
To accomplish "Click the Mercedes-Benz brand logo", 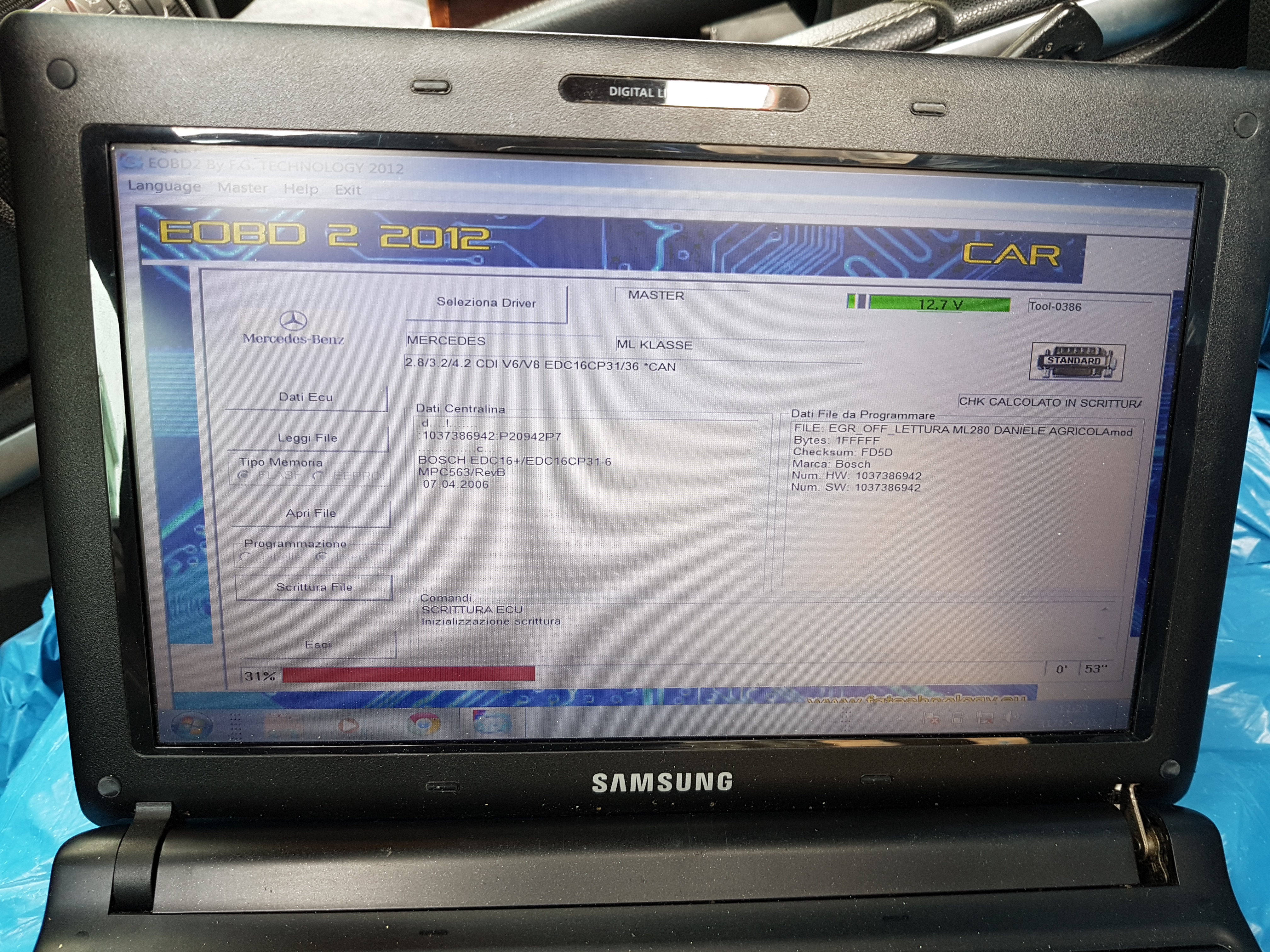I will (293, 328).
